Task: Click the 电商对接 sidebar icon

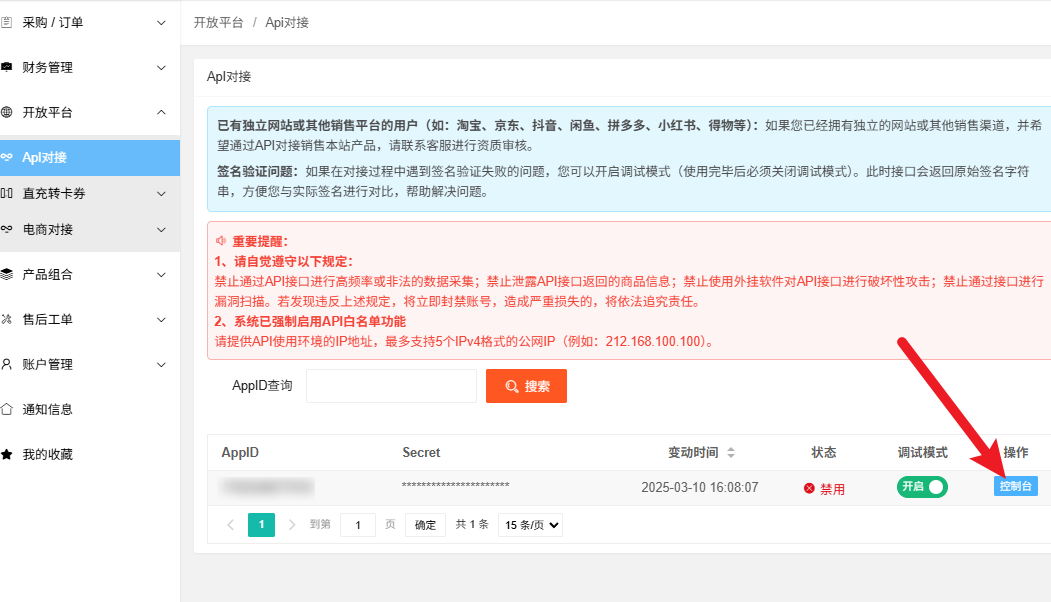Action: 7,229
